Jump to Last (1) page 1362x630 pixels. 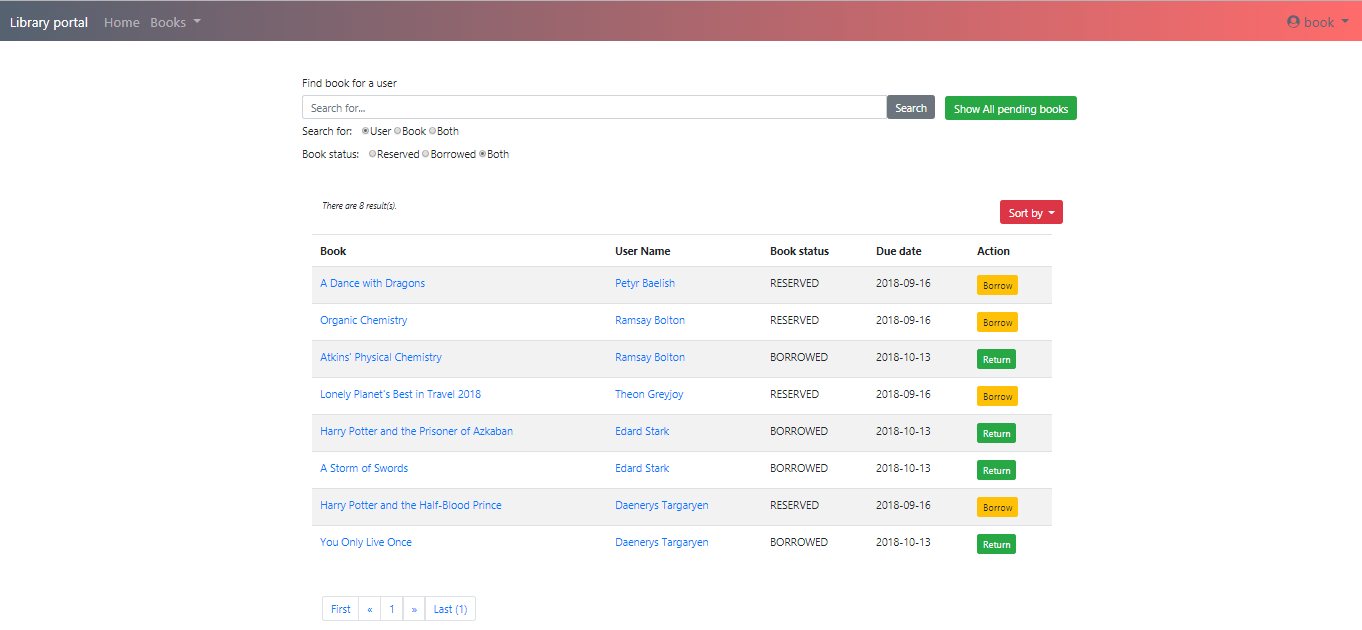click(450, 609)
